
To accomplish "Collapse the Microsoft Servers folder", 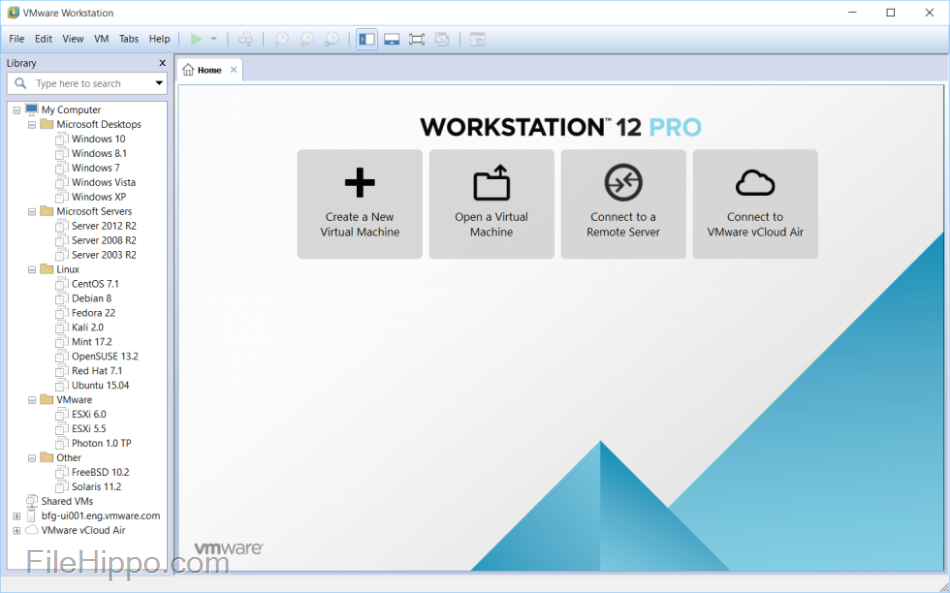I will (x=32, y=212).
